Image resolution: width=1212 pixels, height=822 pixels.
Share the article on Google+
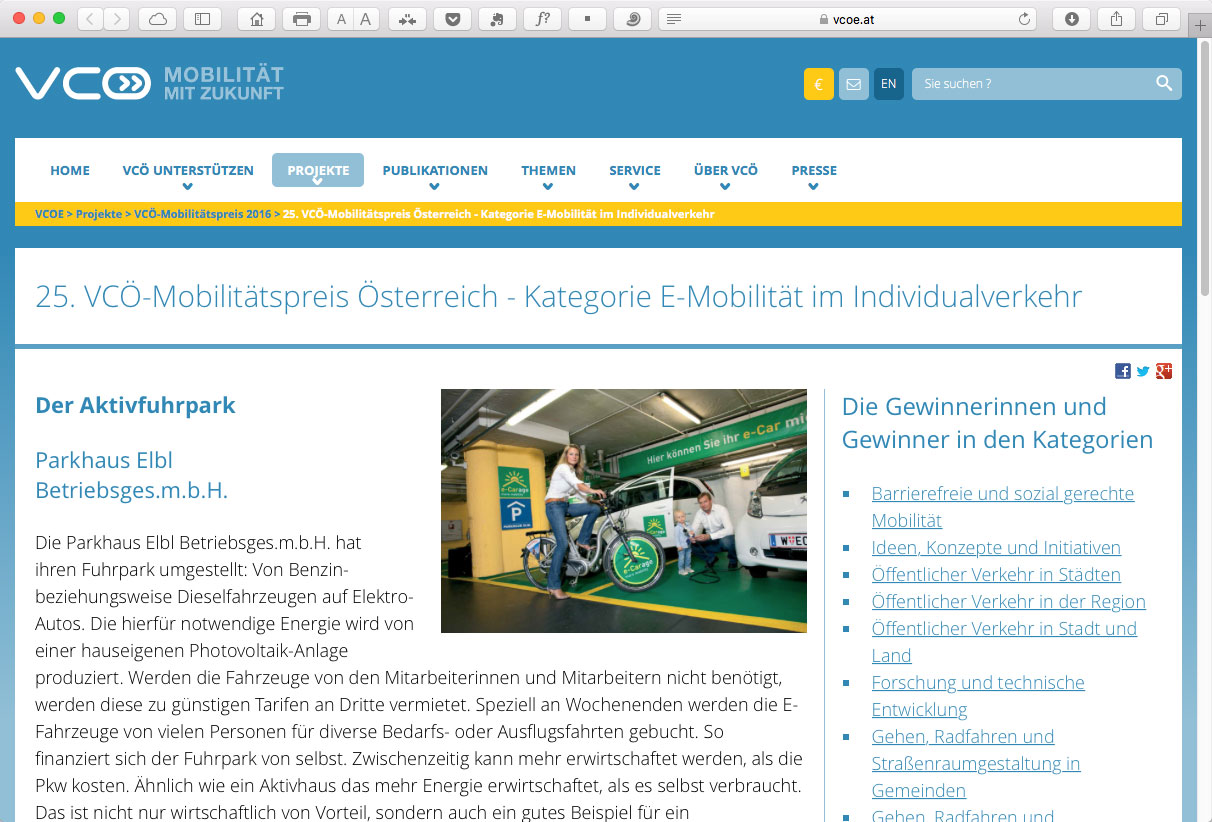(x=1163, y=370)
